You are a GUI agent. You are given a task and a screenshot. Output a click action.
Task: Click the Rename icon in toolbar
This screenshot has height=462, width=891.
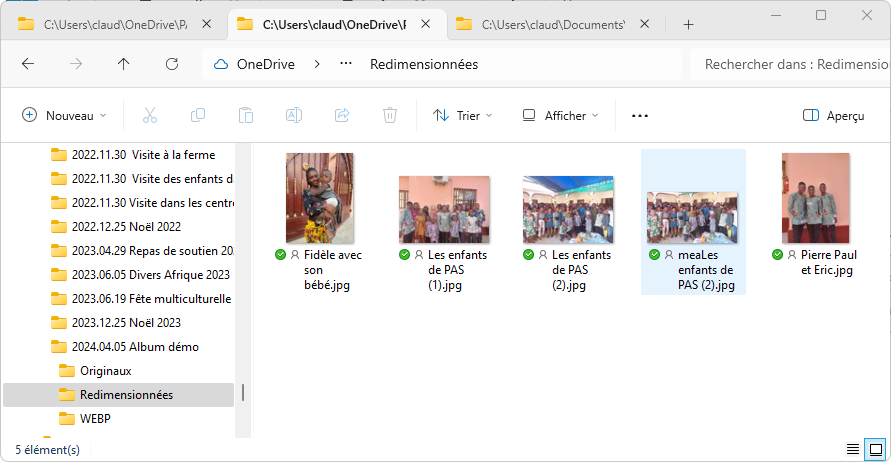[294, 116]
